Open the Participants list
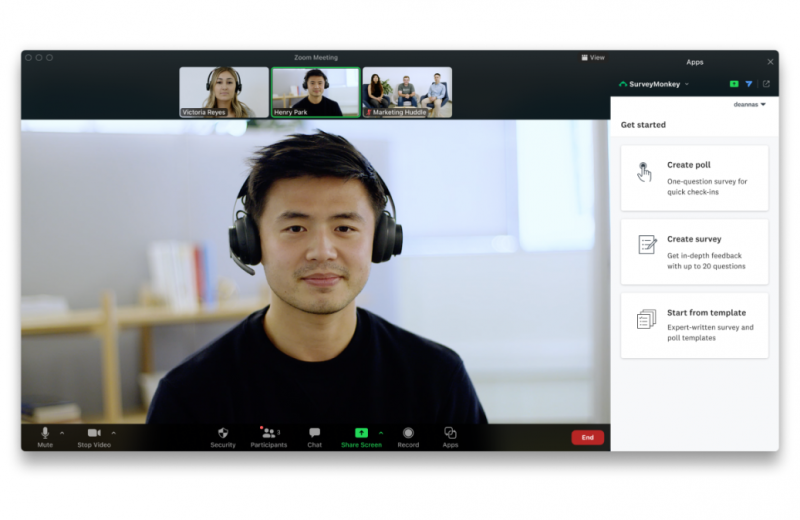800x520 pixels. 268,433
